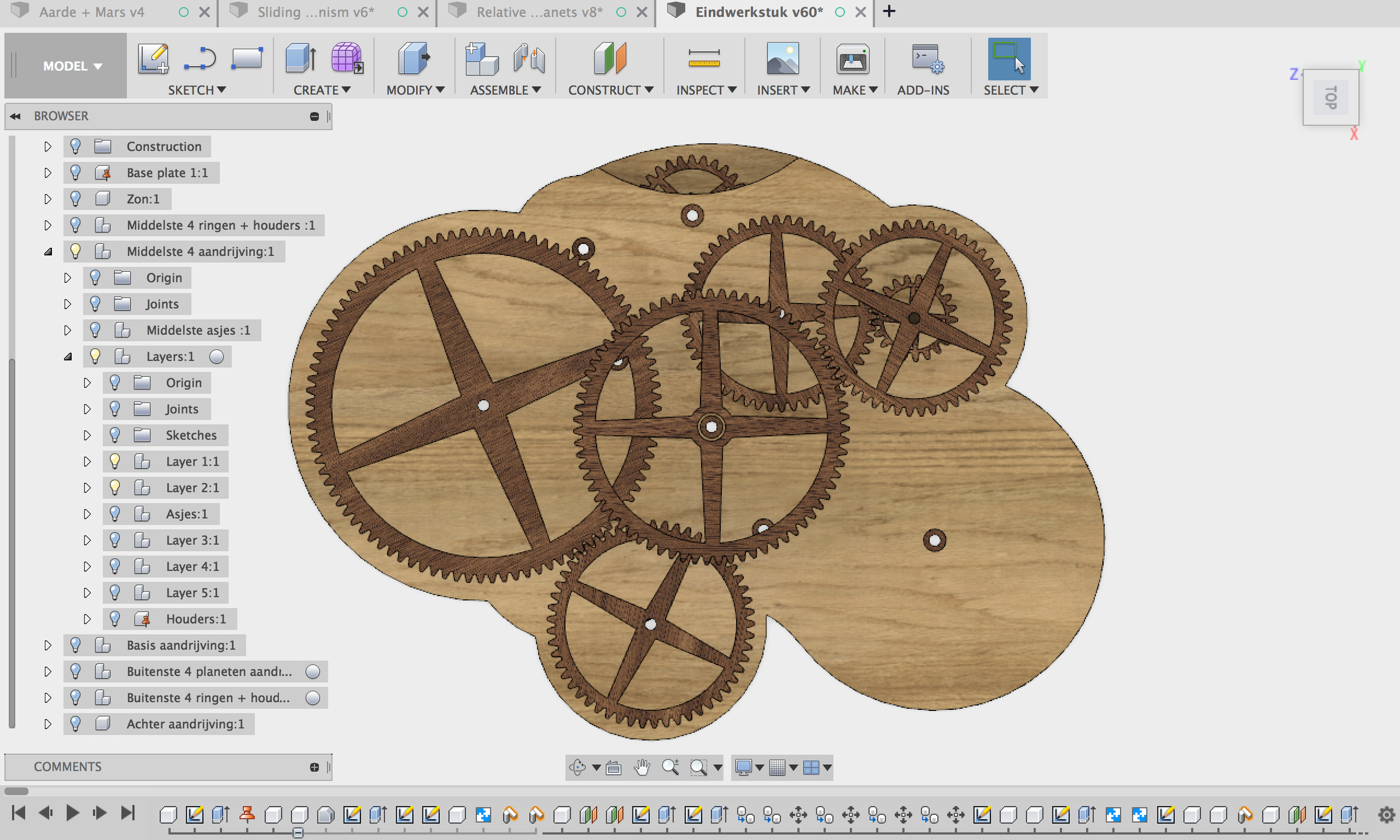Viewport: 1400px width, 840px height.
Task: Activate the Layers:1 component radio button
Action: coord(216,356)
